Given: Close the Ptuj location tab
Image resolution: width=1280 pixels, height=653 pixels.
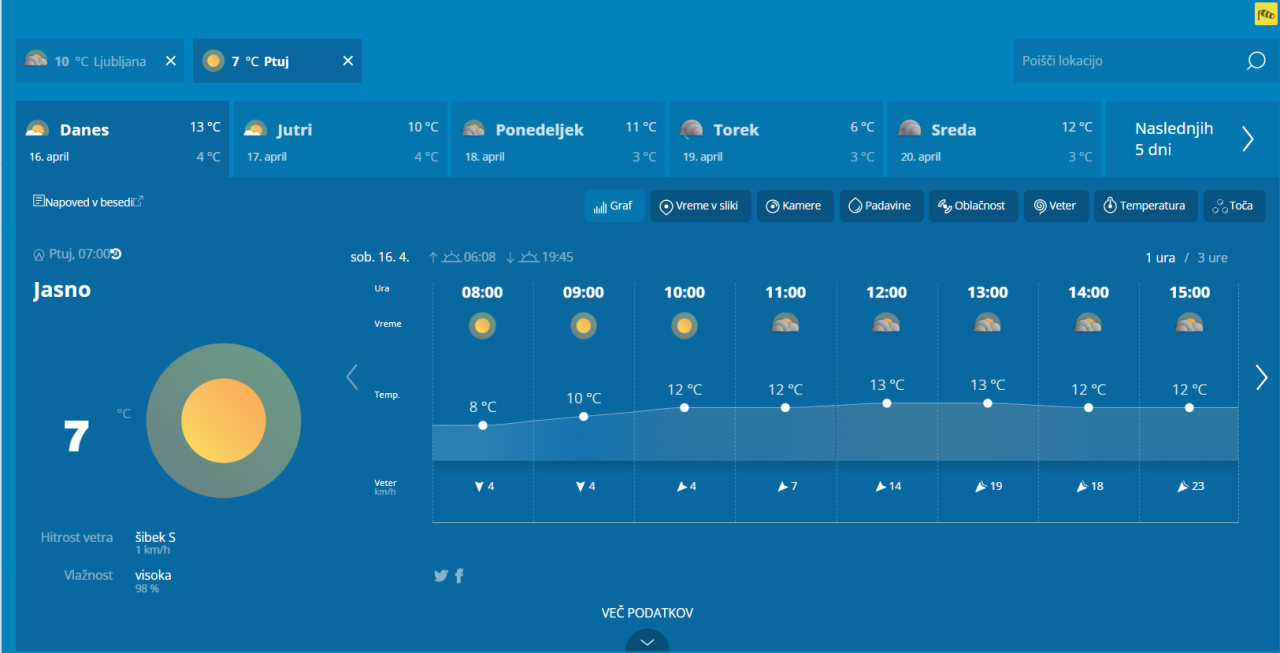Looking at the screenshot, I should (x=348, y=61).
